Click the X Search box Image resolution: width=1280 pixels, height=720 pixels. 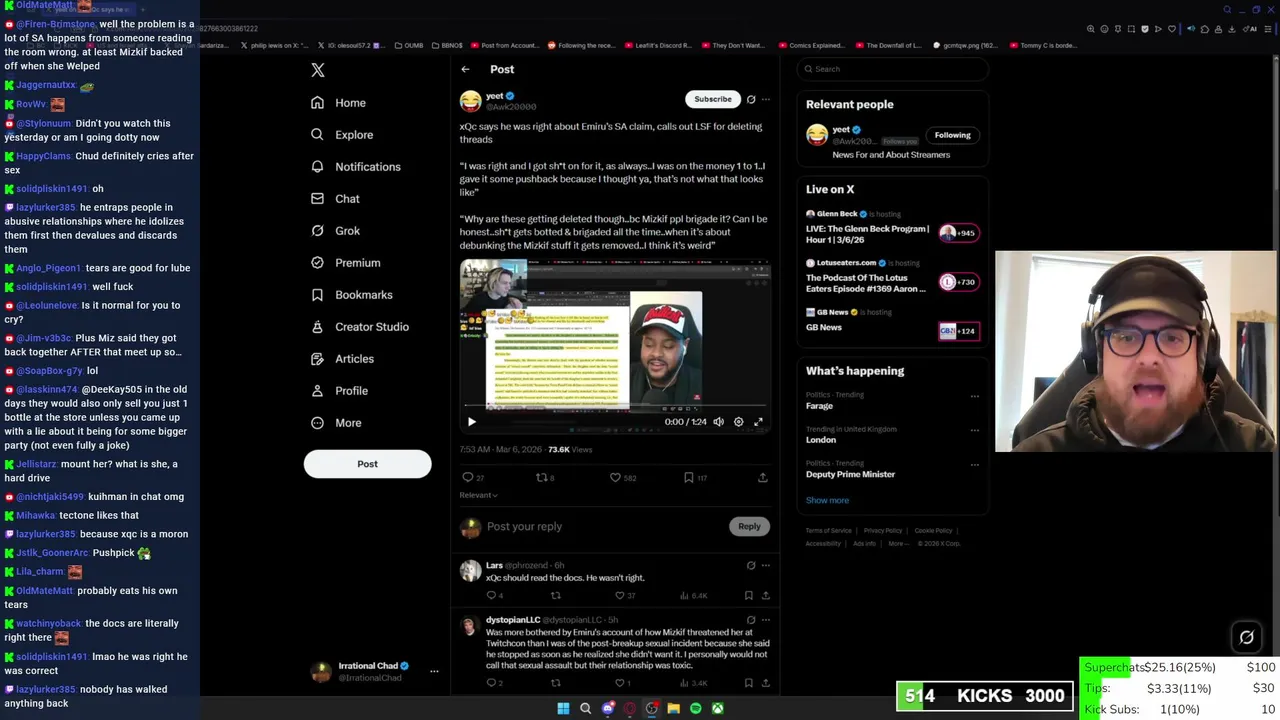tap(892, 69)
